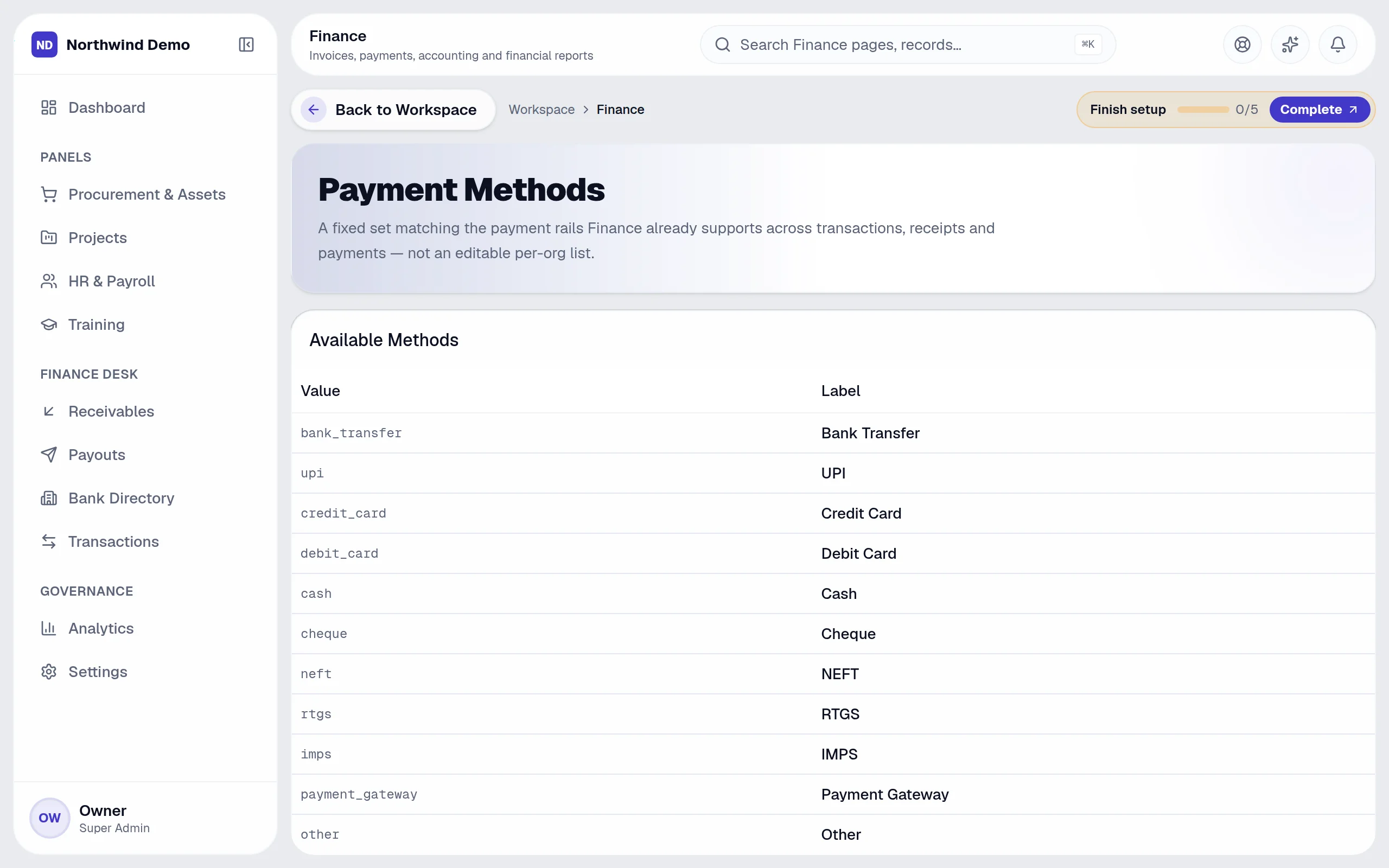This screenshot has width=1389, height=868.
Task: Go to Bank Directory page
Action: click(x=145, y=499)
